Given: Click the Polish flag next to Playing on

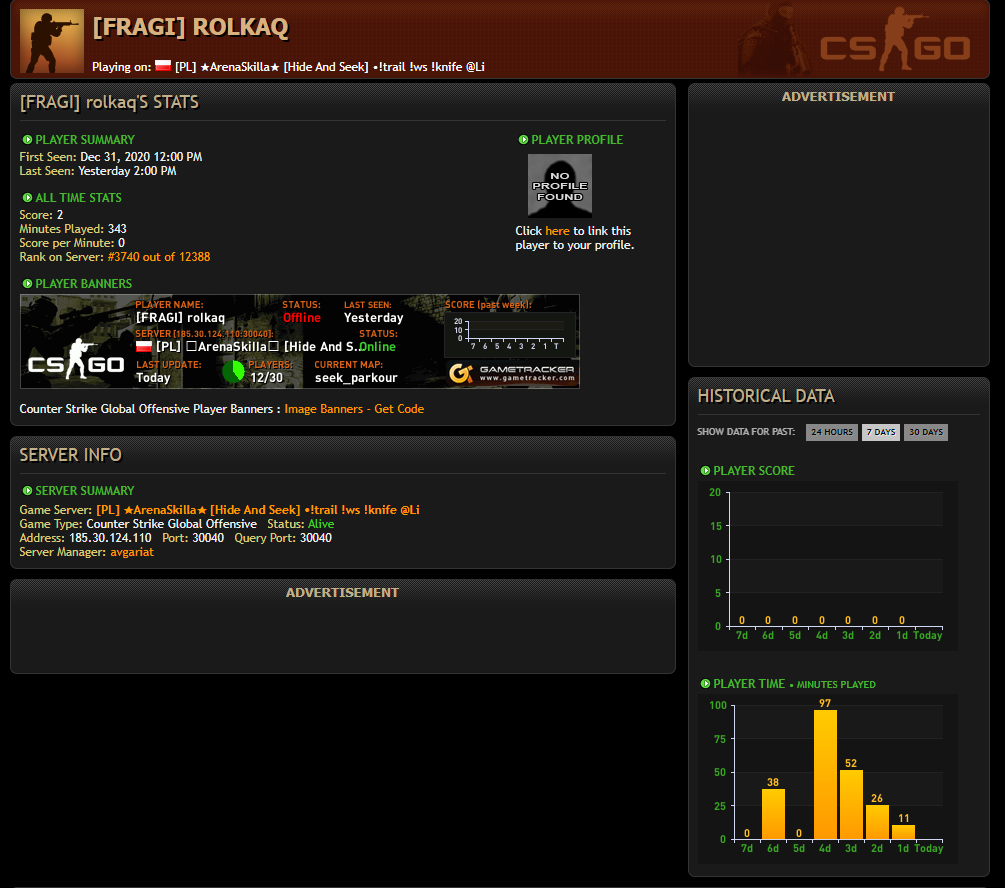Looking at the screenshot, I should point(163,65).
